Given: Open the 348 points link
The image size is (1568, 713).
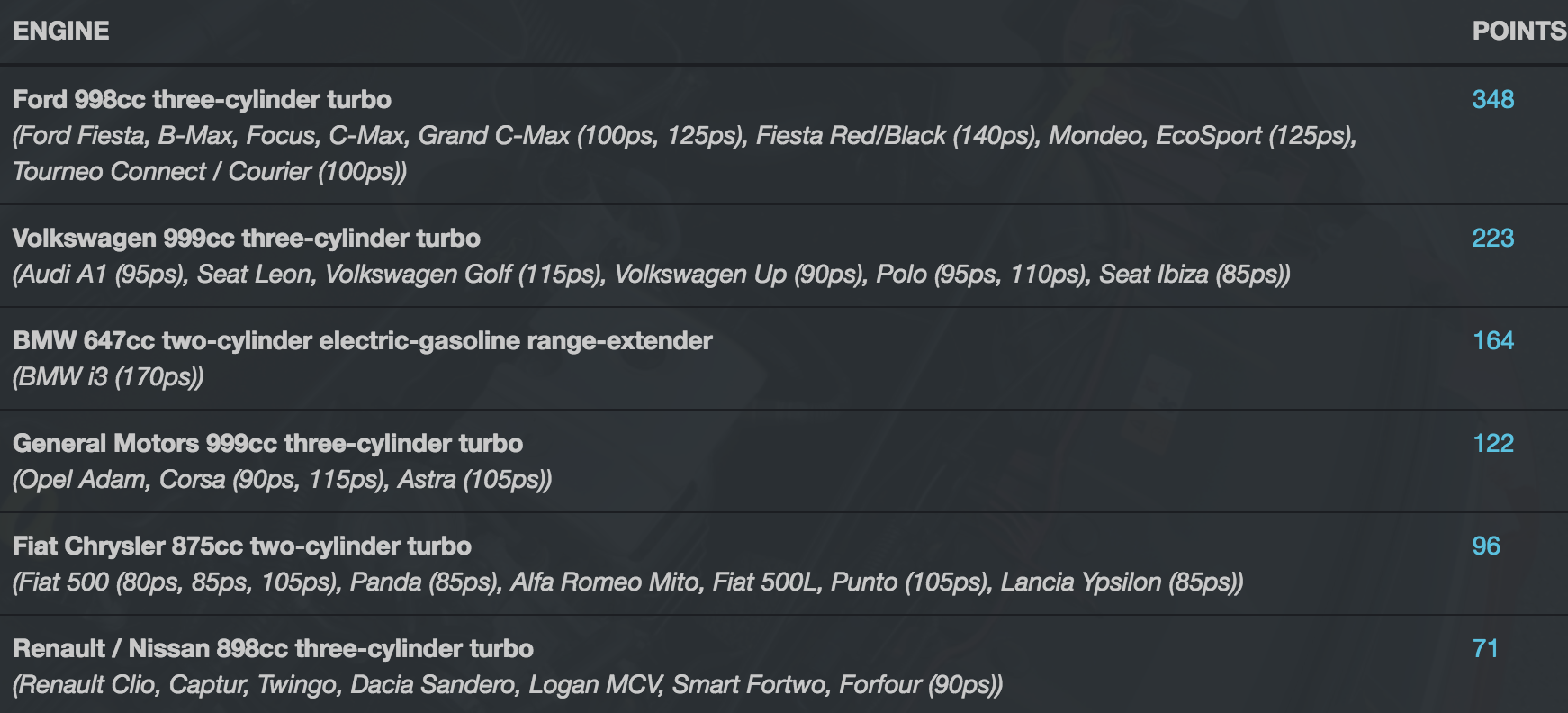Looking at the screenshot, I should coord(1492,99).
